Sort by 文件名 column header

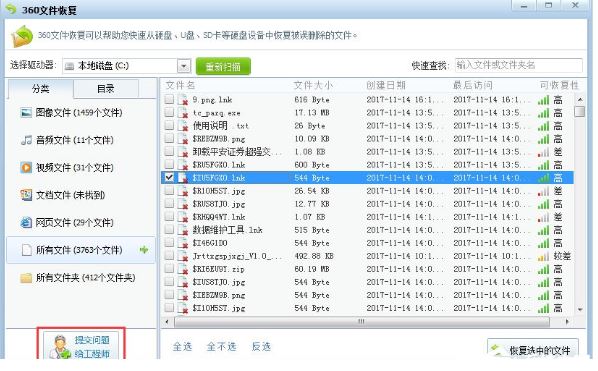[x=180, y=85]
